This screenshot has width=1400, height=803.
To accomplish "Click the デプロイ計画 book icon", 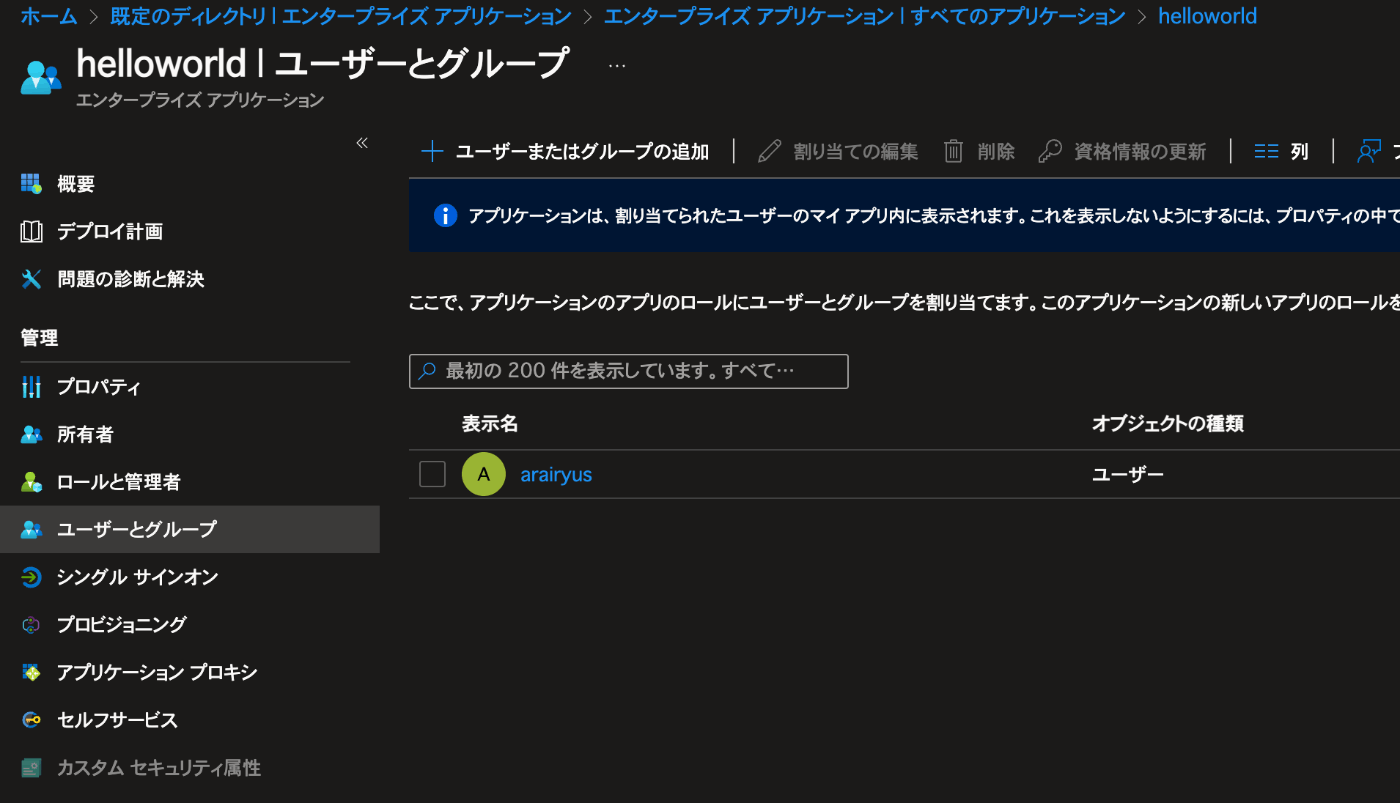I will tap(31, 232).
